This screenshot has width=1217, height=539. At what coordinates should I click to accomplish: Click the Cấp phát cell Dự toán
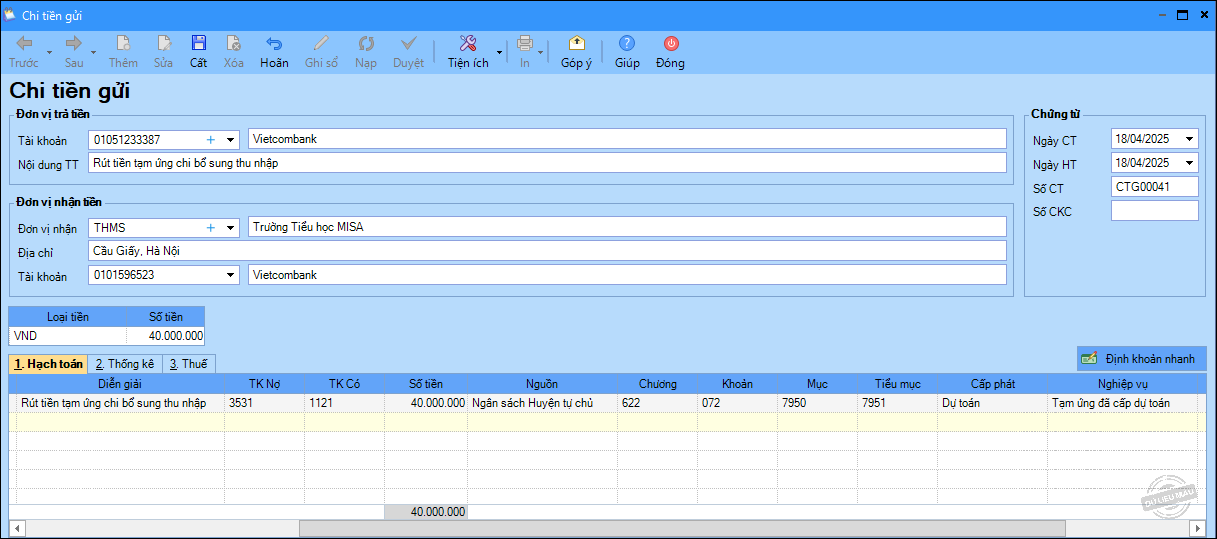(x=992, y=403)
